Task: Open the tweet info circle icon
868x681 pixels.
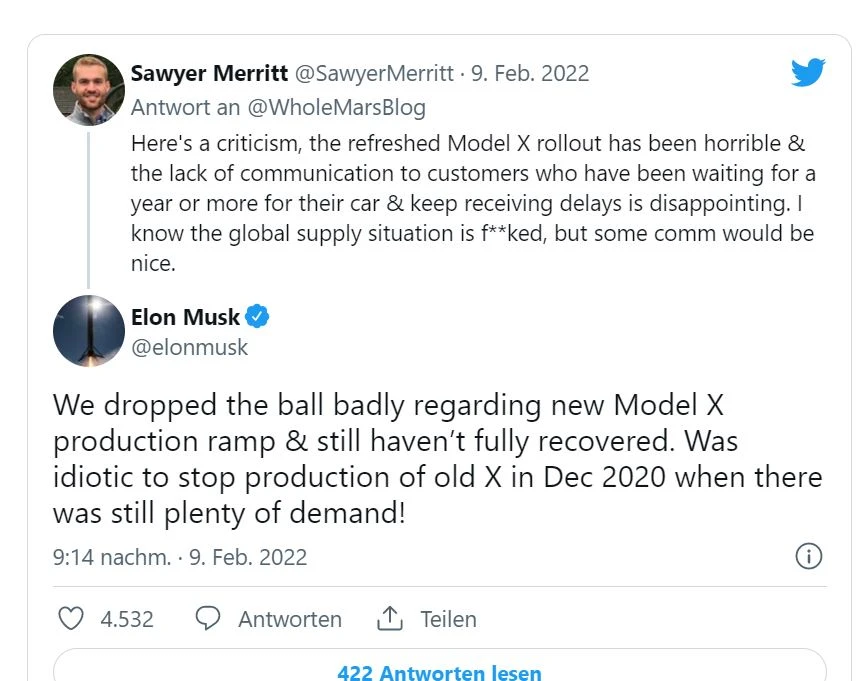Action: pos(808,557)
